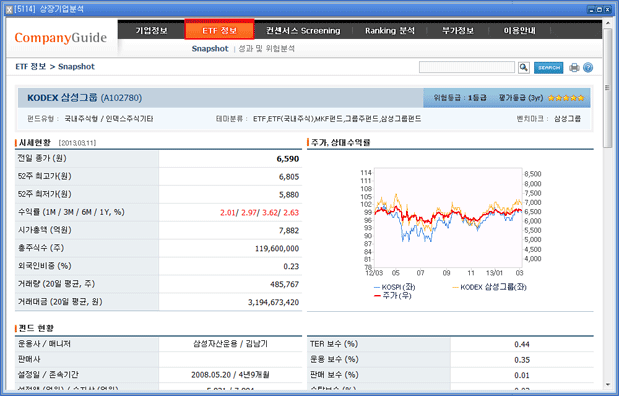
Task: Click the 펀드 현황 section heading
Action: point(36,328)
